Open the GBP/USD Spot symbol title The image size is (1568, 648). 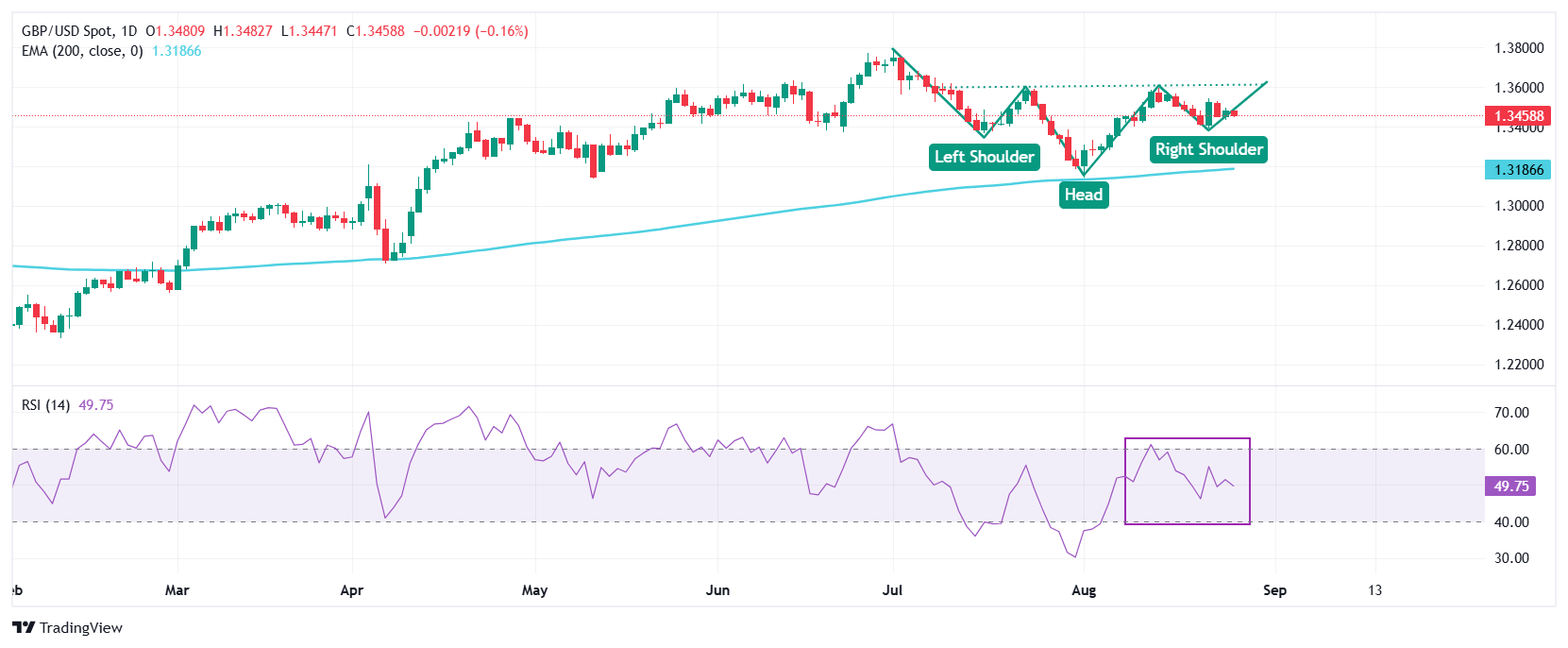point(79,31)
